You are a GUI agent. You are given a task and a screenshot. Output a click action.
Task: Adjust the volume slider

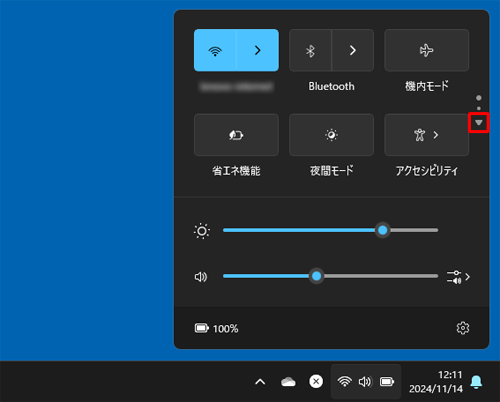pyautogui.click(x=330, y=276)
